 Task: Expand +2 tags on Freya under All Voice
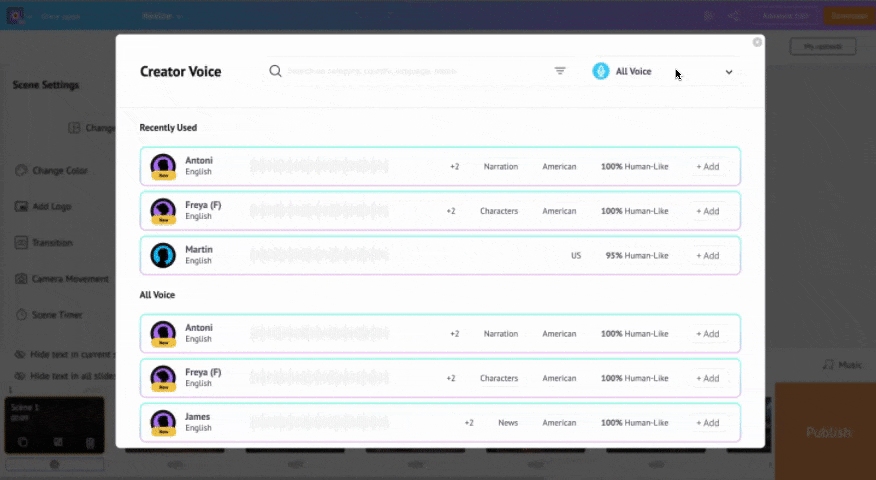450,378
